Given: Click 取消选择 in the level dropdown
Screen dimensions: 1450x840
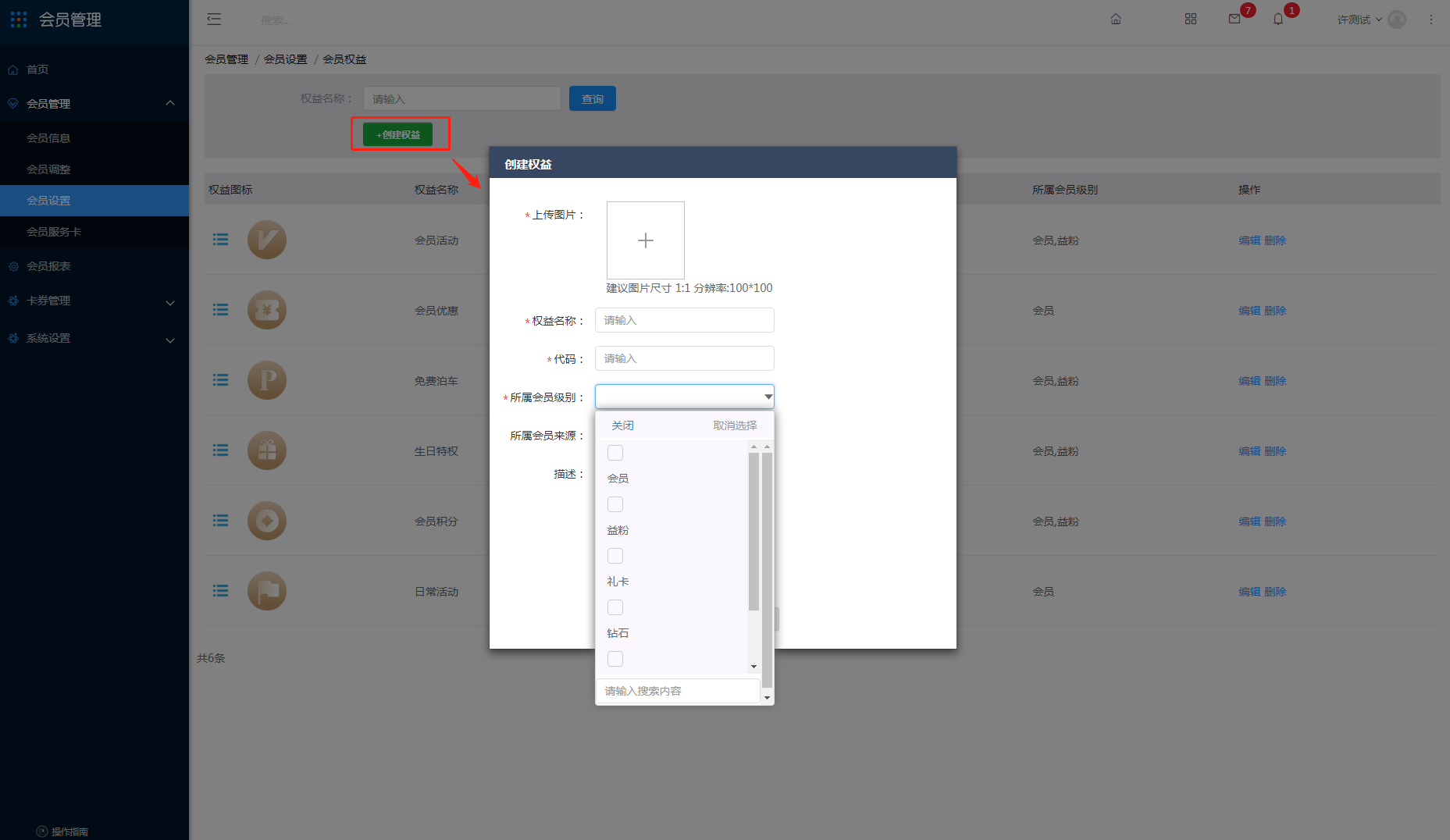Looking at the screenshot, I should pyautogui.click(x=735, y=425).
